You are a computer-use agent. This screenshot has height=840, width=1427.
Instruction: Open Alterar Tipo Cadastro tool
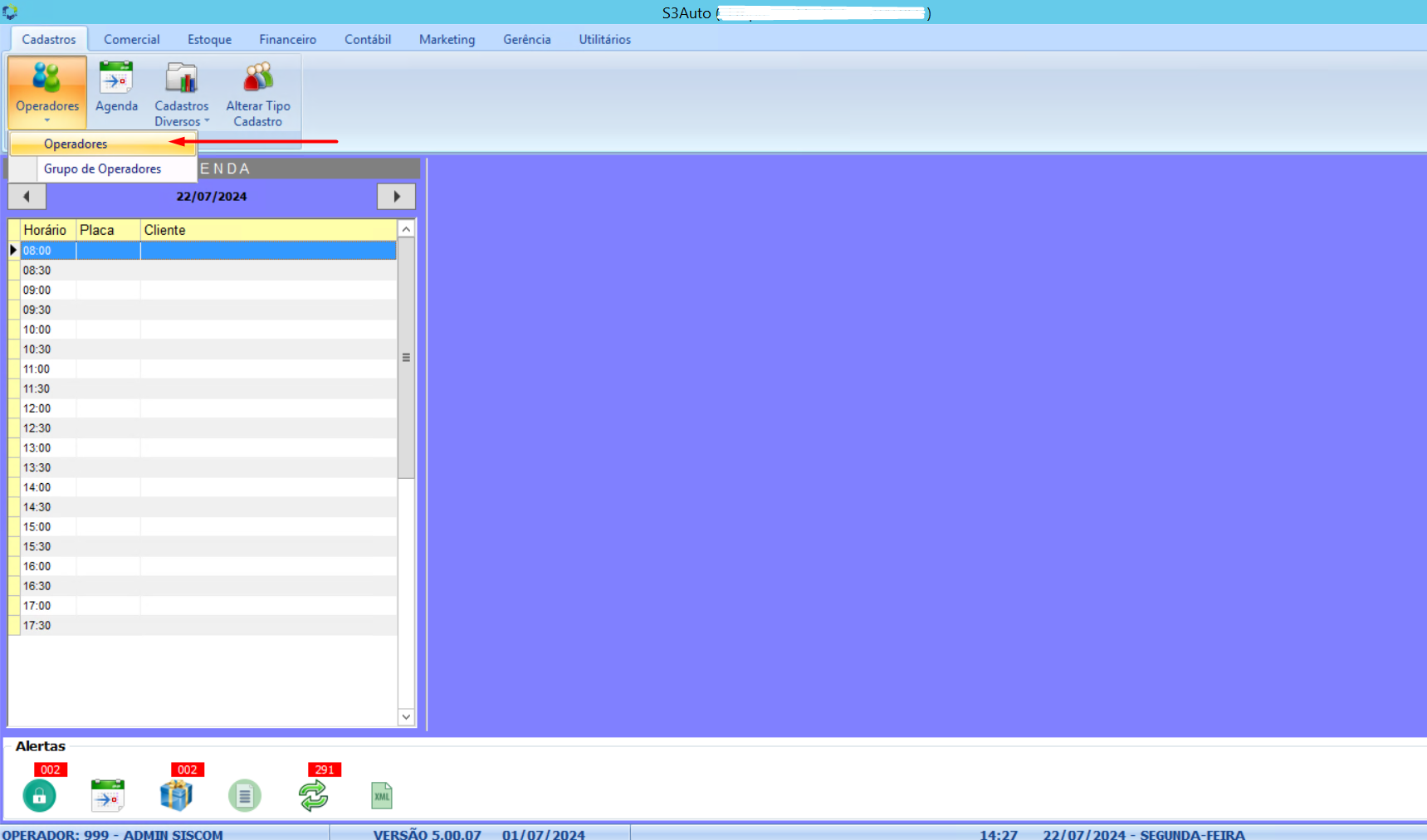coord(258,93)
